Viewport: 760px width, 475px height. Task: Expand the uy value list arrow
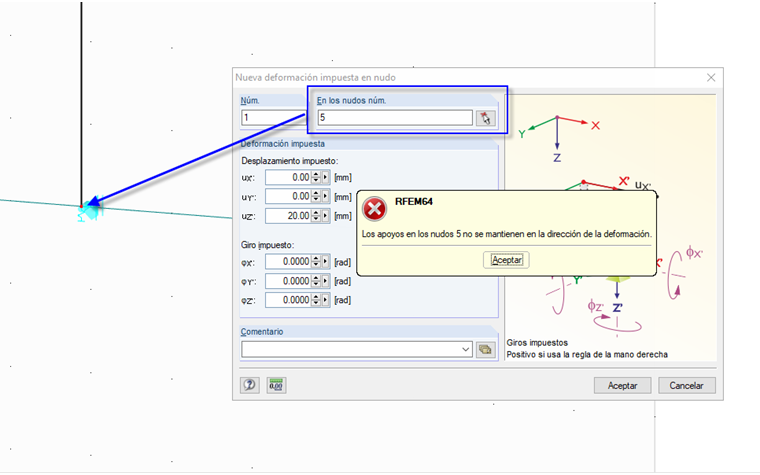pos(325,196)
